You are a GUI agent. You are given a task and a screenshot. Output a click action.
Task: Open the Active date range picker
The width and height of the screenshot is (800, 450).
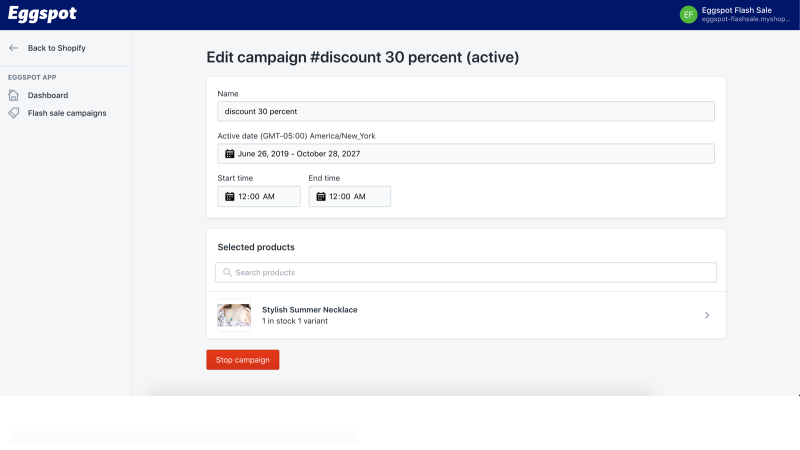point(466,154)
